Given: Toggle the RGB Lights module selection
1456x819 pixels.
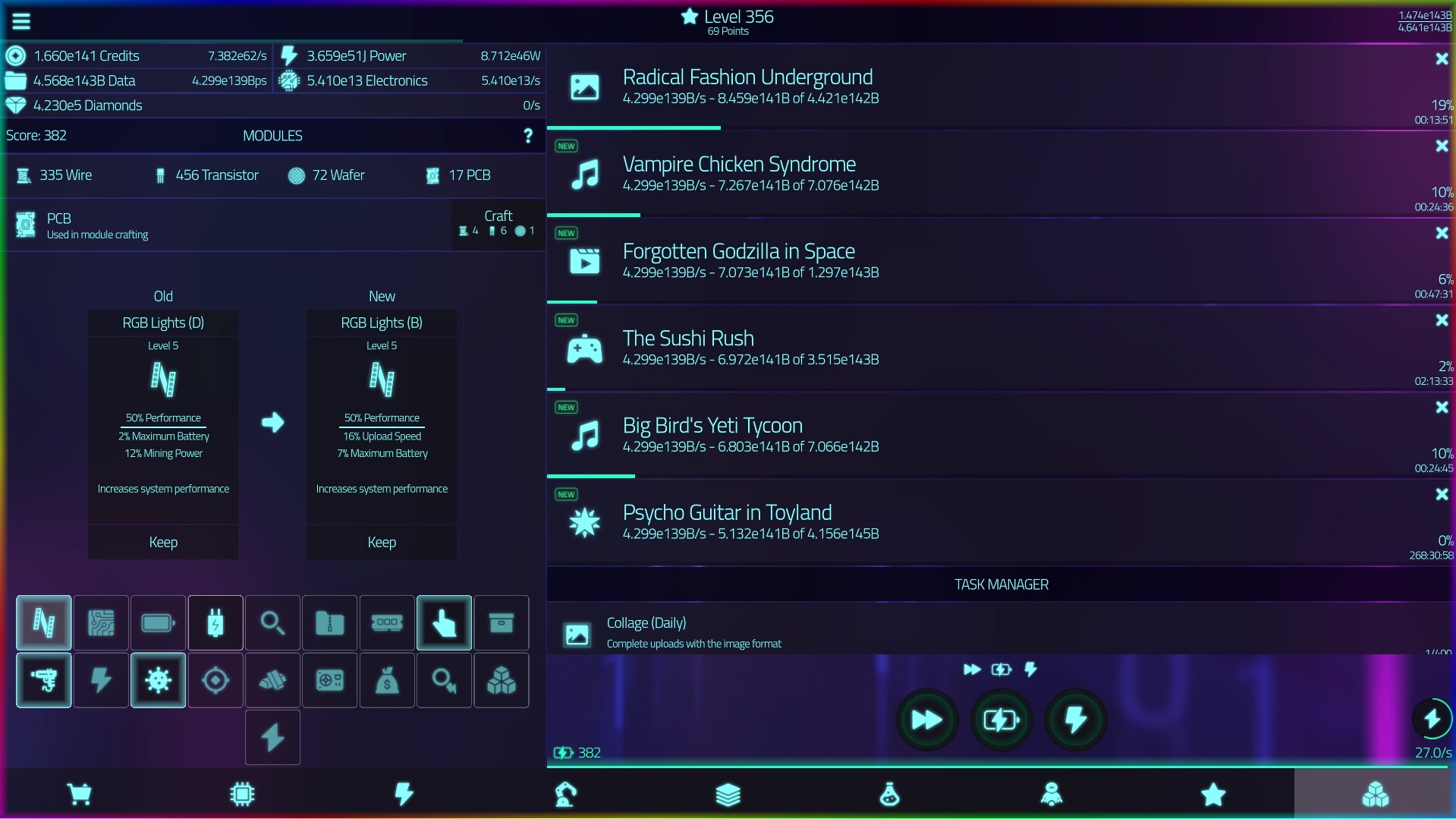Looking at the screenshot, I should 43,622.
